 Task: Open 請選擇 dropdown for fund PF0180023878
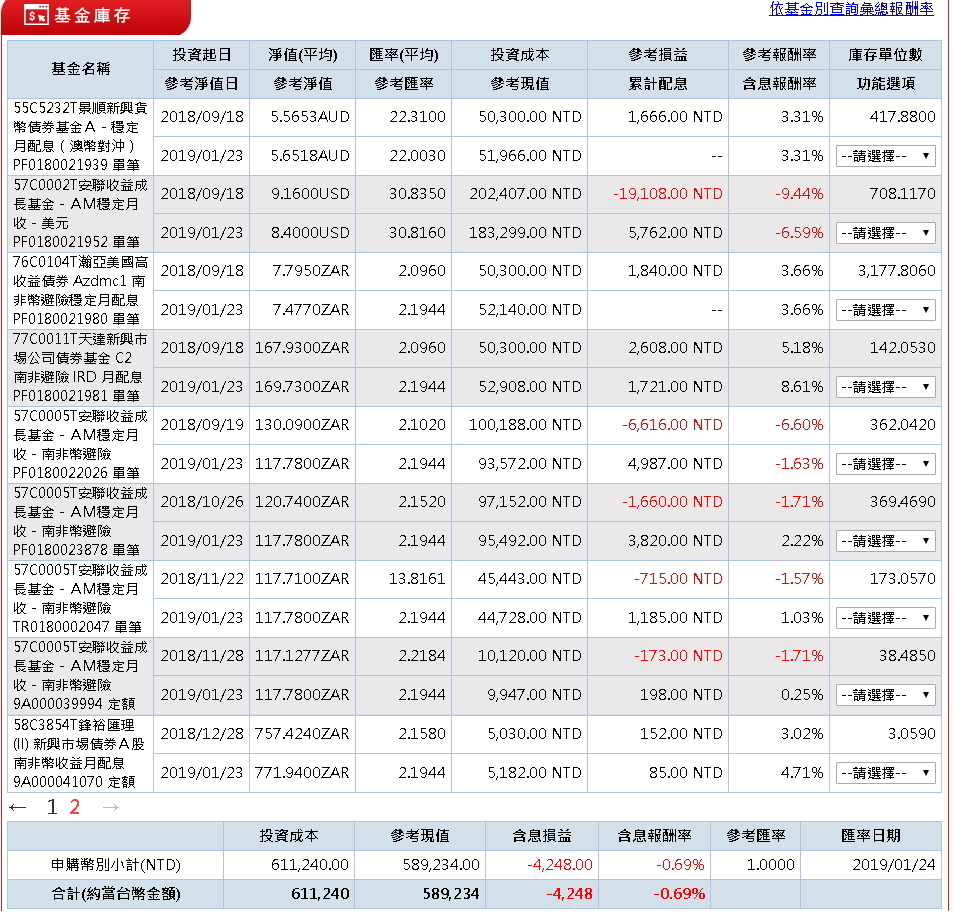[884, 541]
